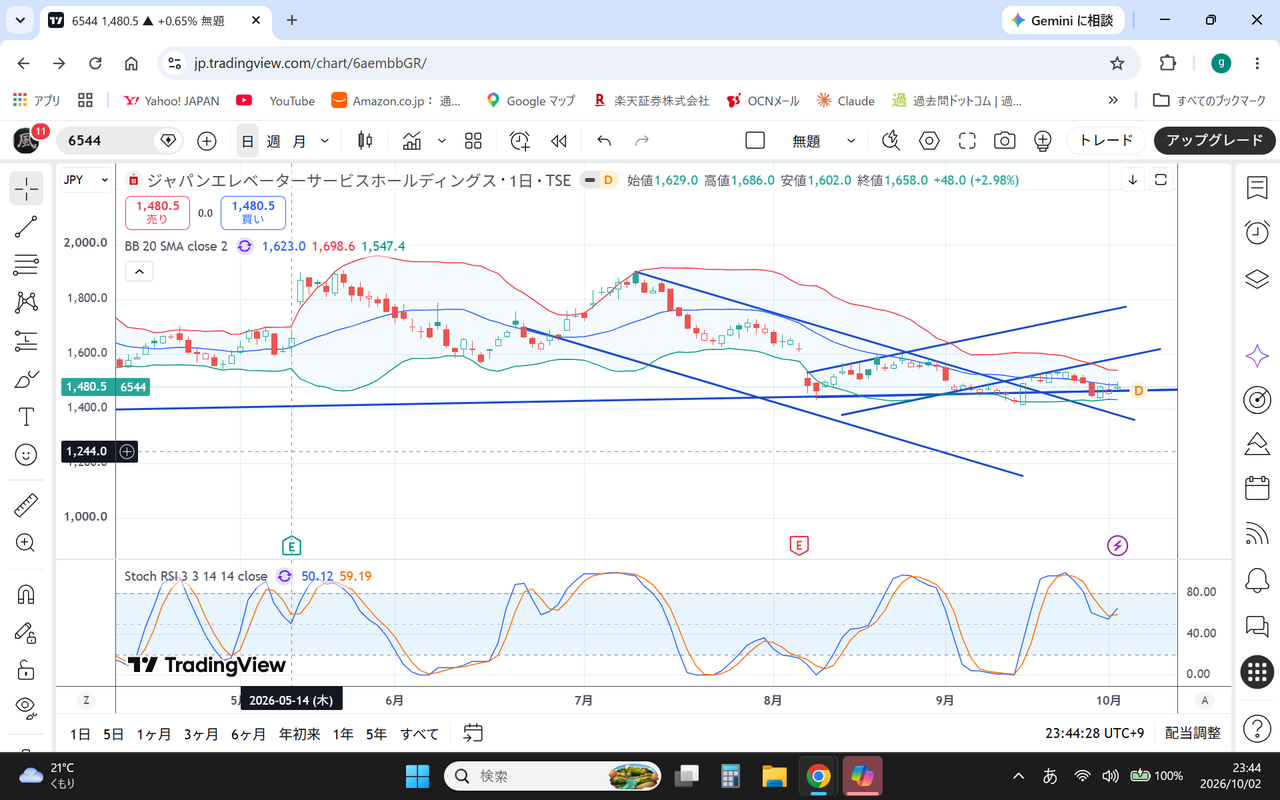The image size is (1280, 800).
Task: Switch the chart interval to 週
Action: click(273, 141)
